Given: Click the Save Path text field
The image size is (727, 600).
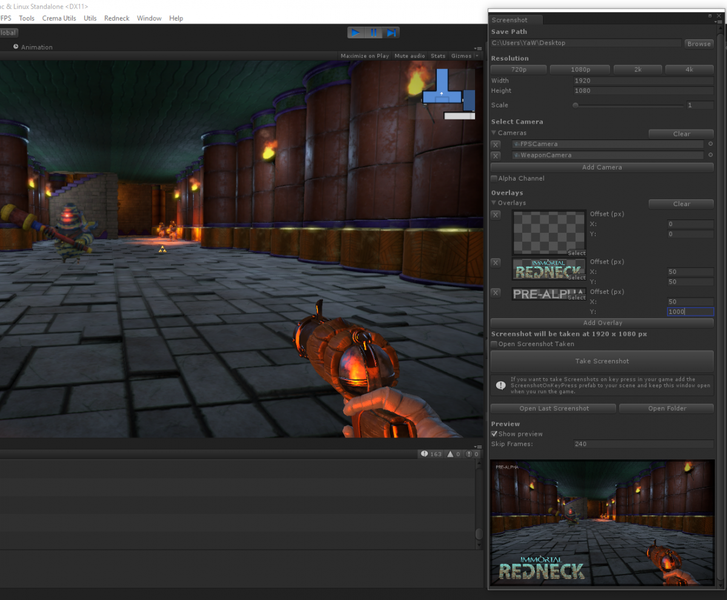Looking at the screenshot, I should click(x=586, y=43).
